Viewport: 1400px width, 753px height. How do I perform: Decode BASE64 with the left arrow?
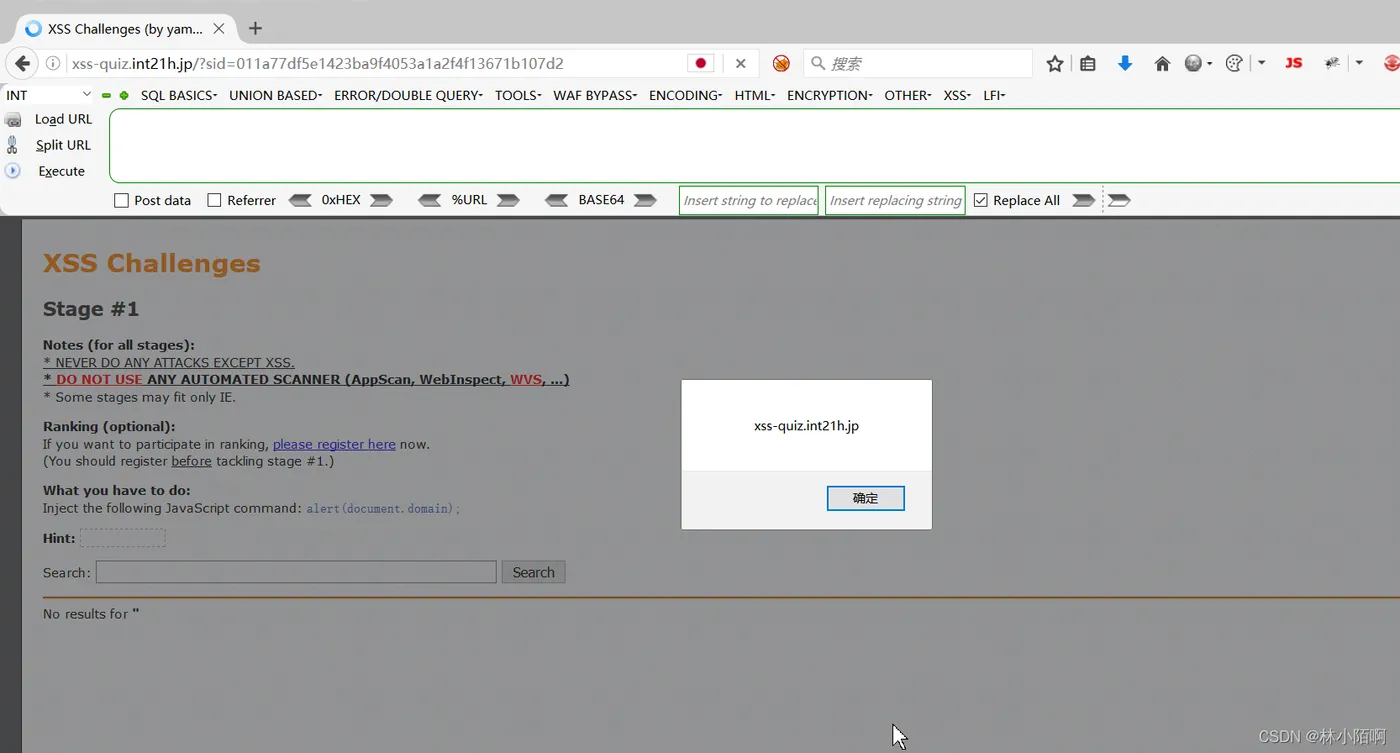pyautogui.click(x=556, y=200)
